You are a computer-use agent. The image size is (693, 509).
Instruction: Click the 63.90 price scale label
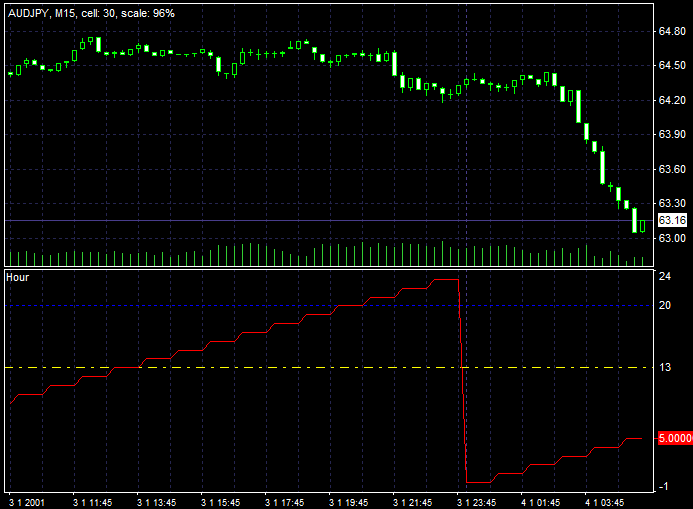click(672, 134)
